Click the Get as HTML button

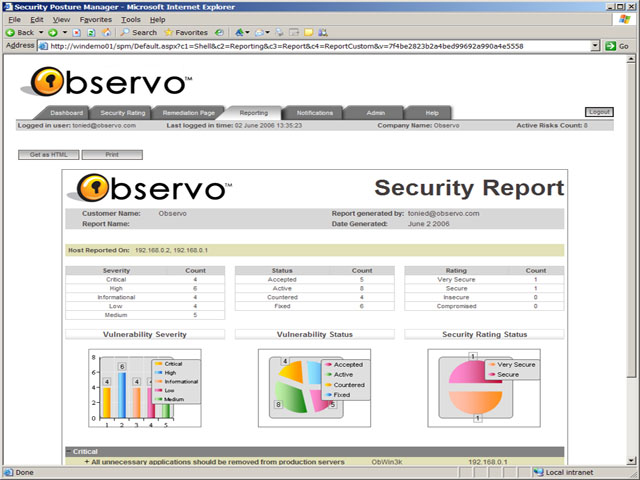49,155
